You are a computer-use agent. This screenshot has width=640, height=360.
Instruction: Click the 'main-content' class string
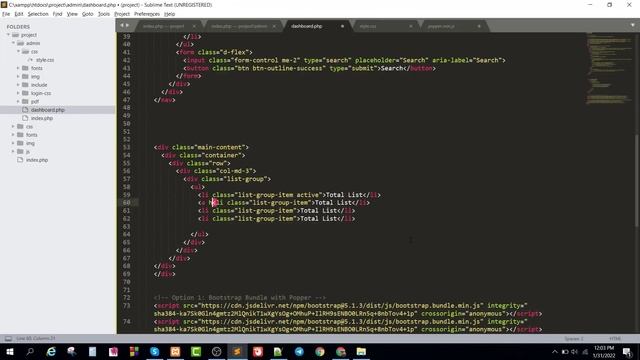[220, 147]
